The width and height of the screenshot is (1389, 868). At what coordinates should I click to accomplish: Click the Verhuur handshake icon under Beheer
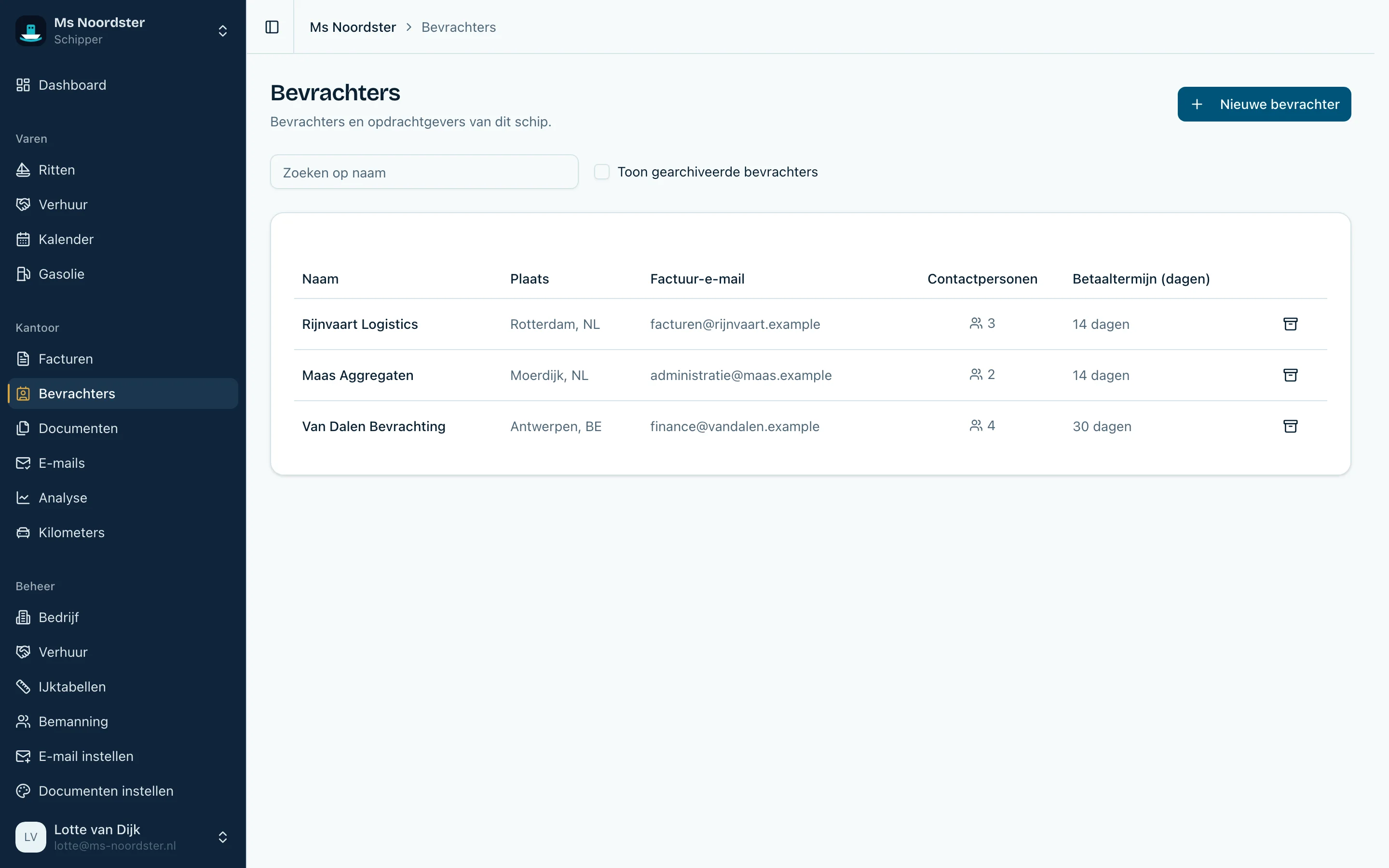pyautogui.click(x=23, y=652)
